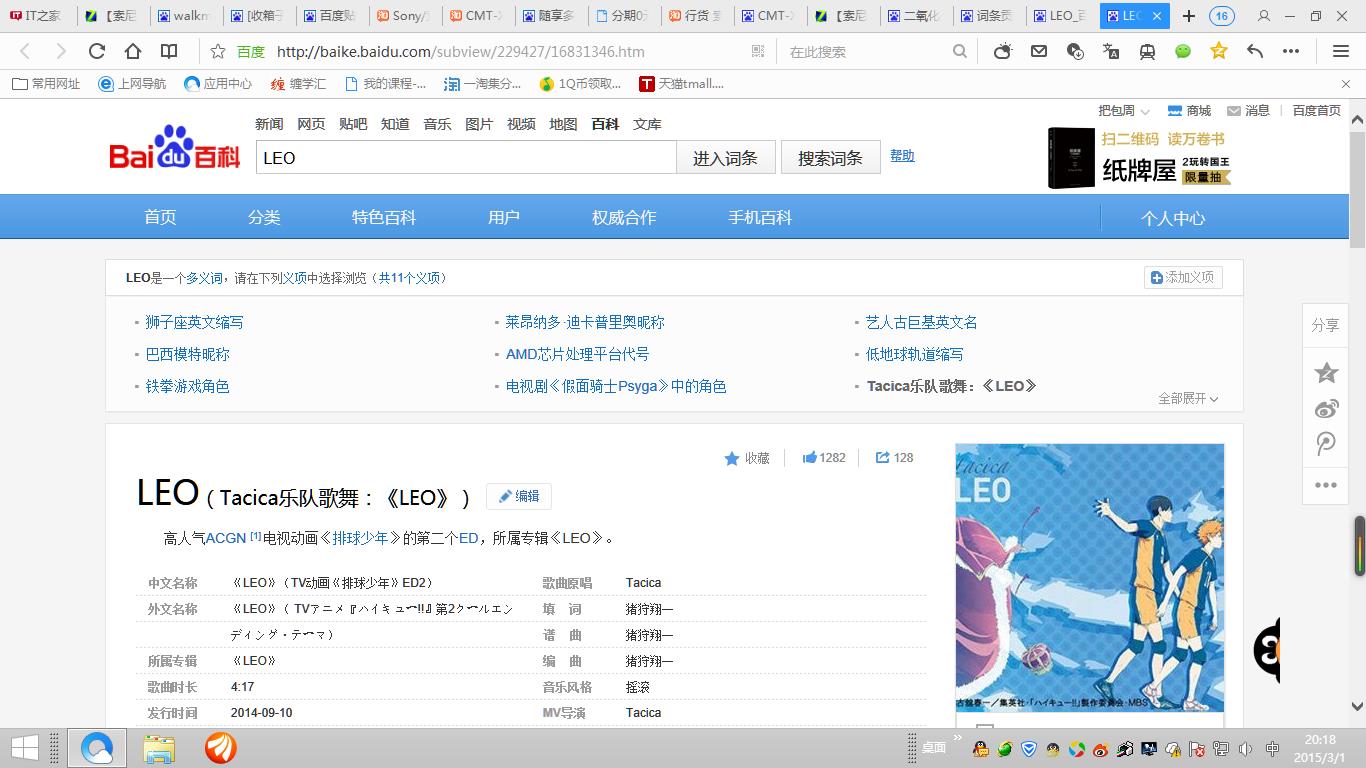
Task: Open the 低地球轨道缩写 link
Action: (x=914, y=354)
